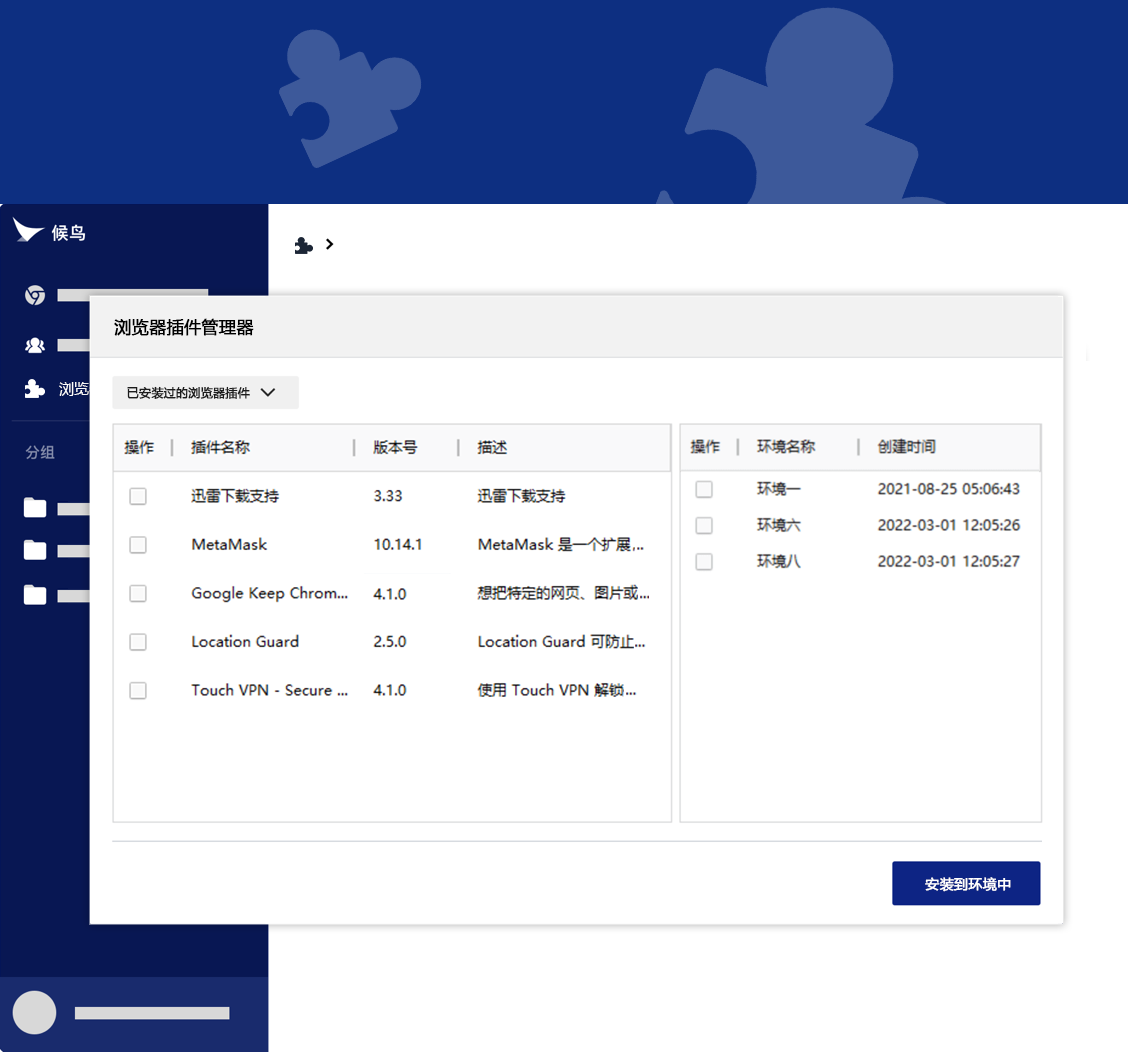Check the 迅雷下载支持 plugin checkbox

click(138, 497)
